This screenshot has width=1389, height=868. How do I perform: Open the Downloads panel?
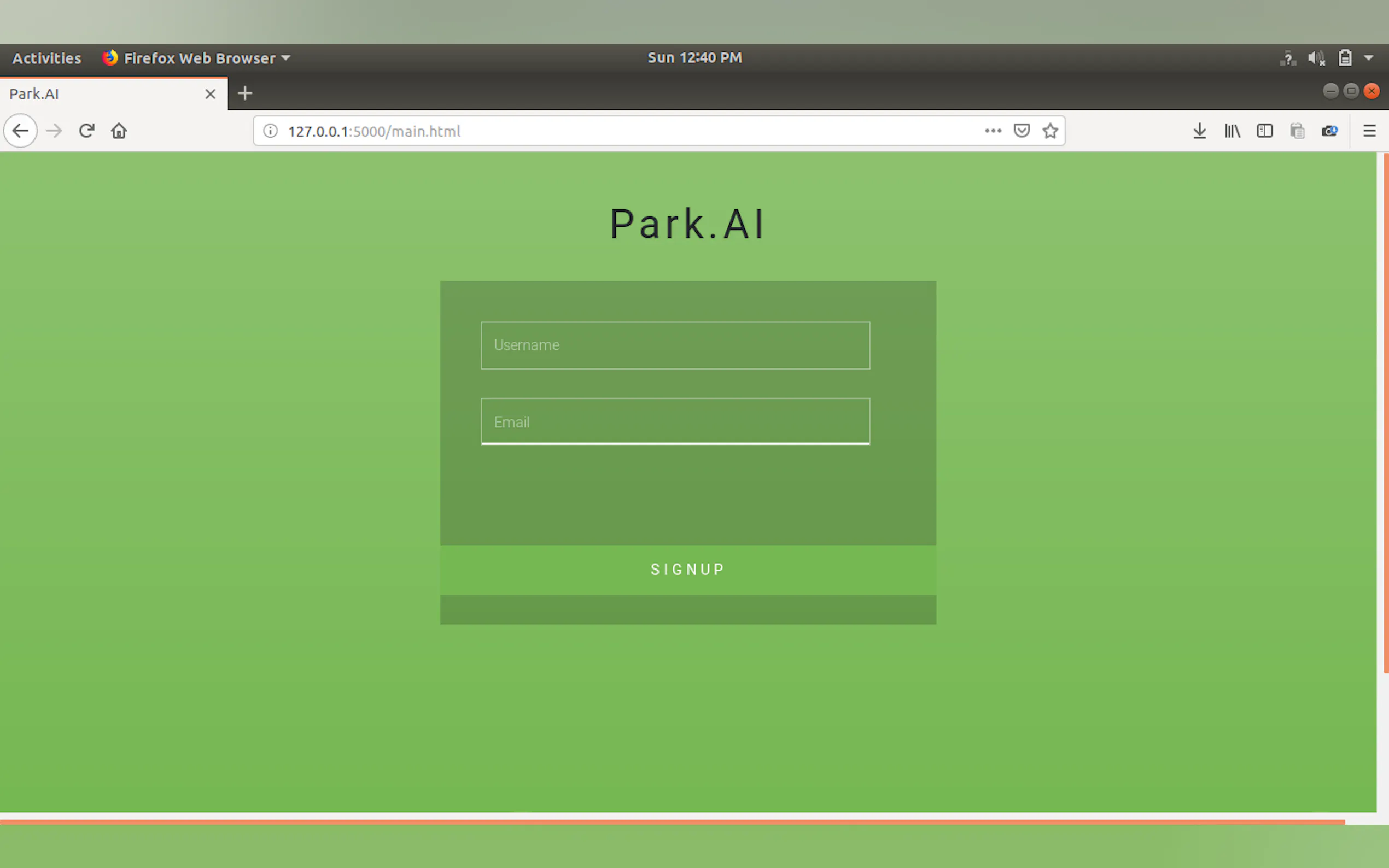(1199, 131)
